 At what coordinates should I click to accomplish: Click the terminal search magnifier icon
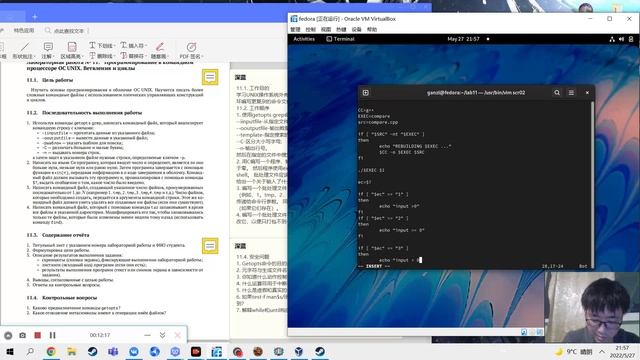click(557, 93)
